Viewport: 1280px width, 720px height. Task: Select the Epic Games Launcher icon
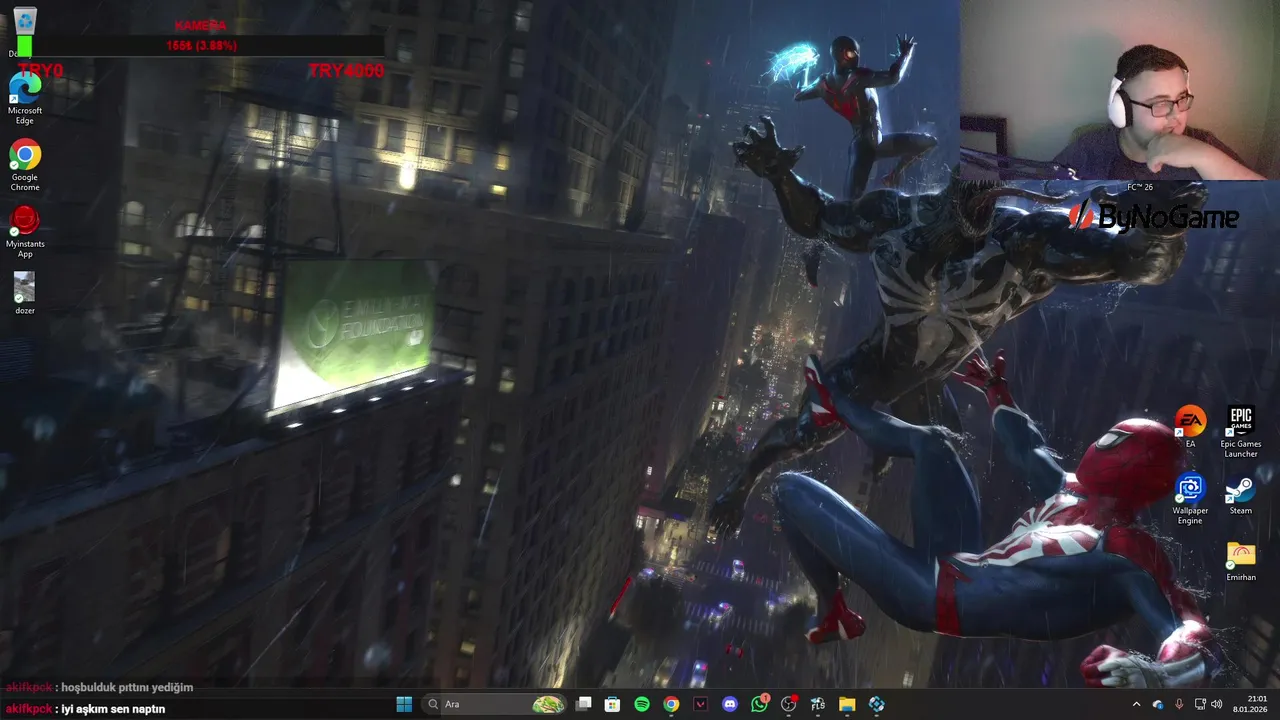[1241, 432]
